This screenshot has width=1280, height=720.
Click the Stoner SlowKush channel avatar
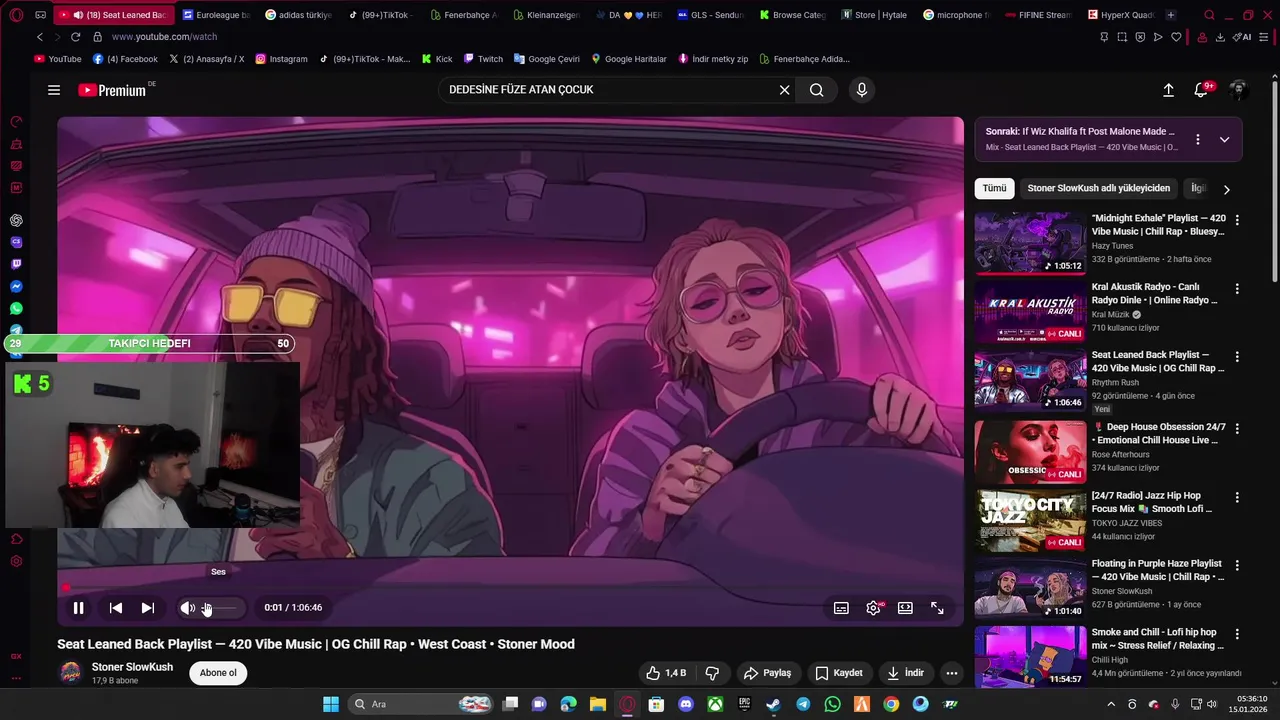tap(70, 673)
